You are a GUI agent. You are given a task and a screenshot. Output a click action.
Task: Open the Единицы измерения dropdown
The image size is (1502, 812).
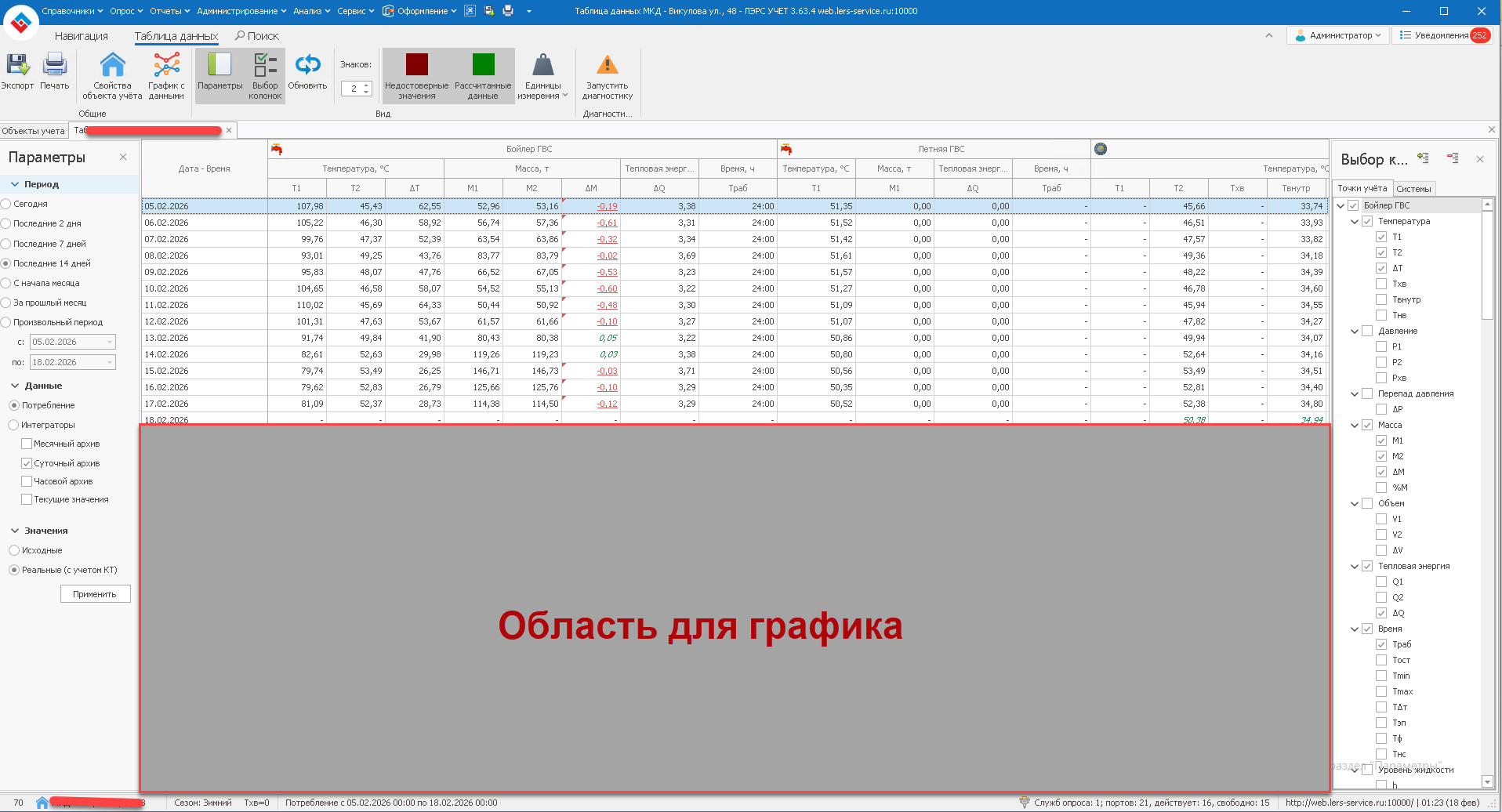click(542, 76)
